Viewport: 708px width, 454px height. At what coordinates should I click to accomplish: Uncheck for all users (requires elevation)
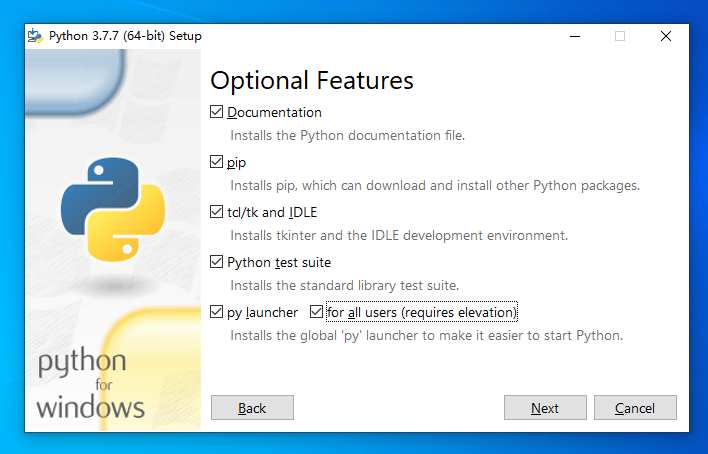coord(316,312)
